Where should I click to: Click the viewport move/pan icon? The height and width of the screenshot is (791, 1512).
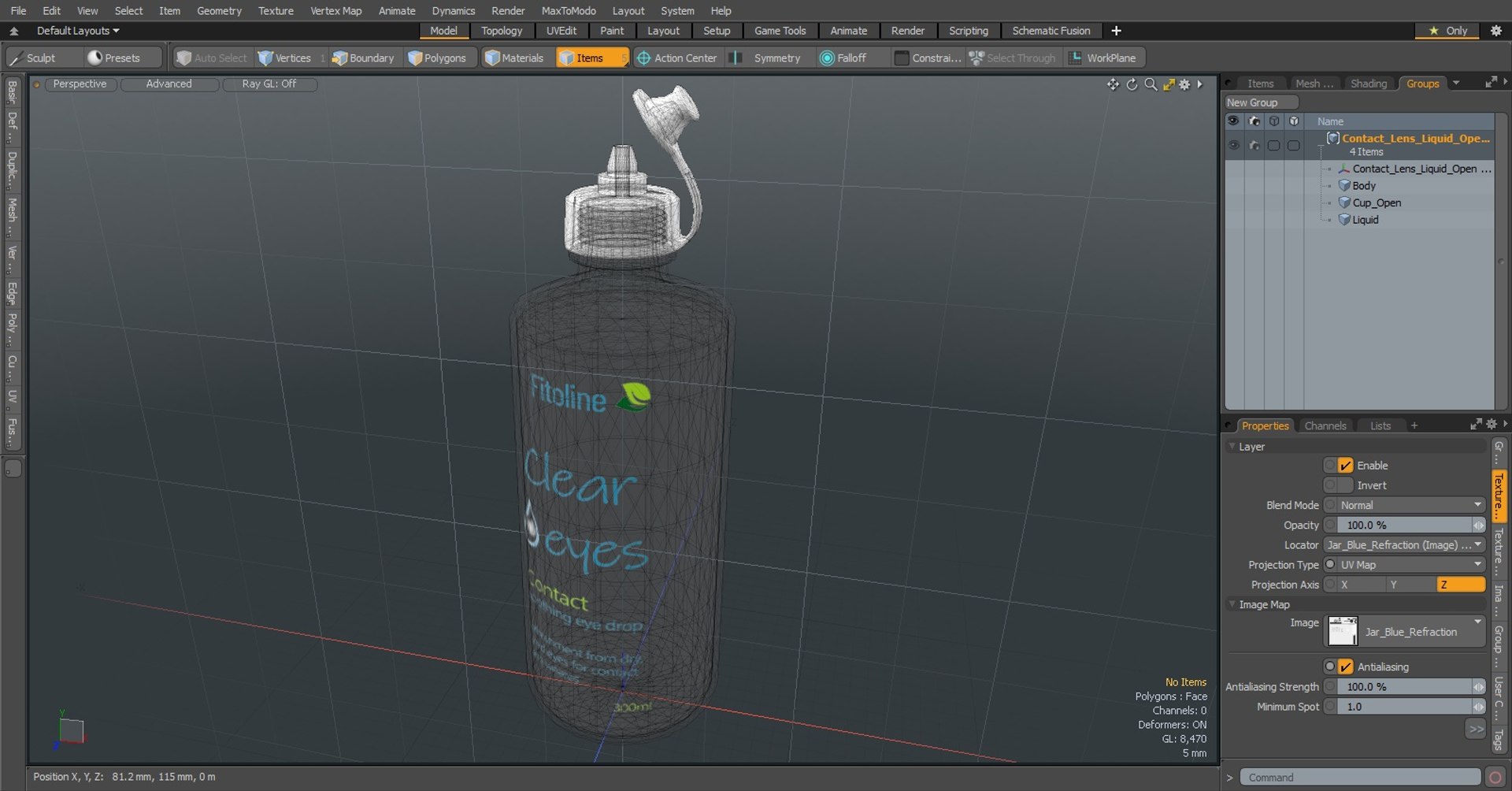click(1113, 84)
